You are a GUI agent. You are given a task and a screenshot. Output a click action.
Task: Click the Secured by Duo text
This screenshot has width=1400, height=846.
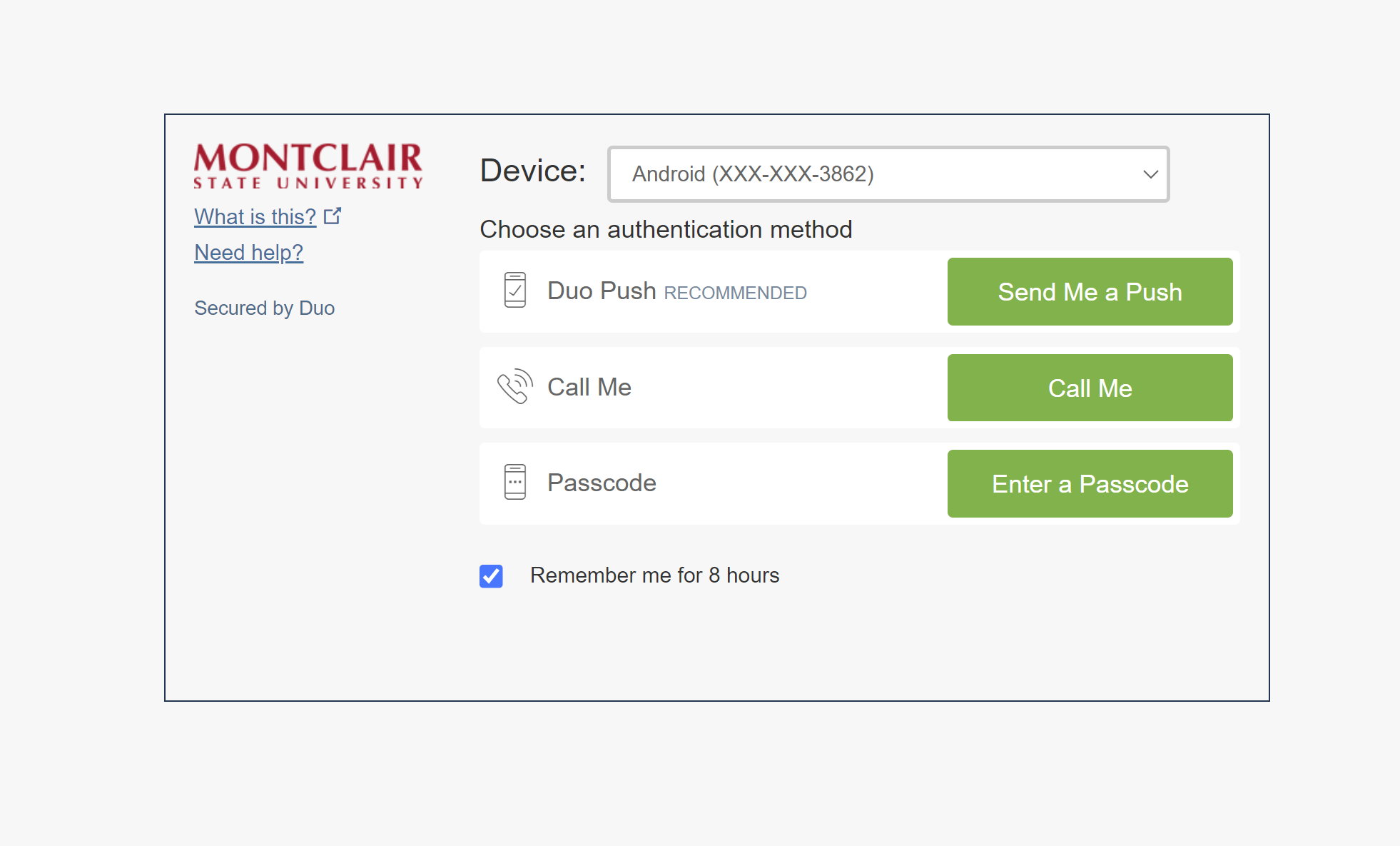pyautogui.click(x=264, y=308)
